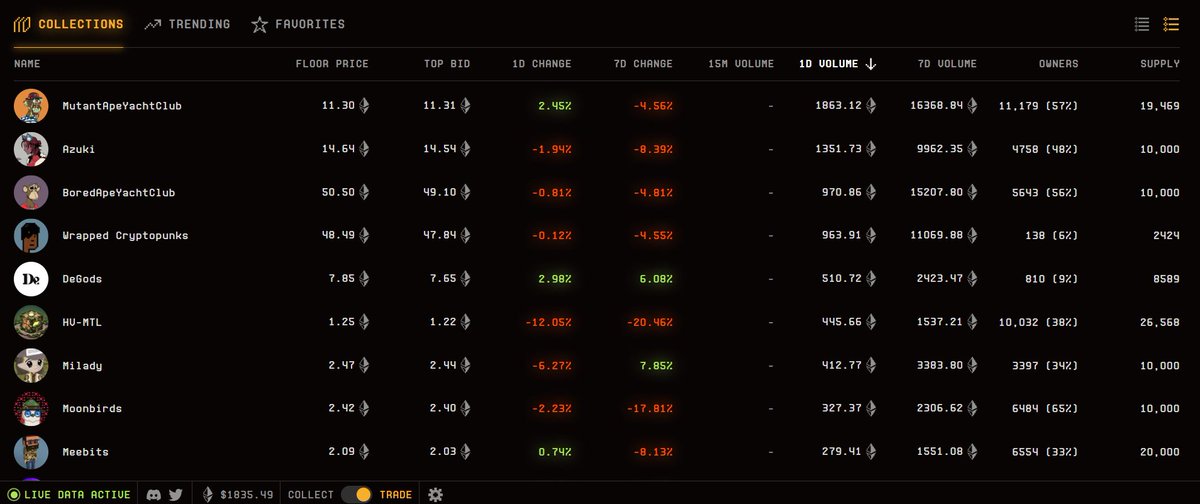Sort by 7D Change column

[x=643, y=64]
